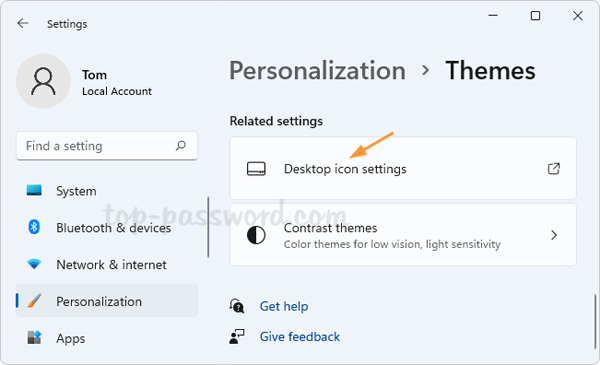Open Contrast themes option
This screenshot has width=600, height=365.
(403, 235)
